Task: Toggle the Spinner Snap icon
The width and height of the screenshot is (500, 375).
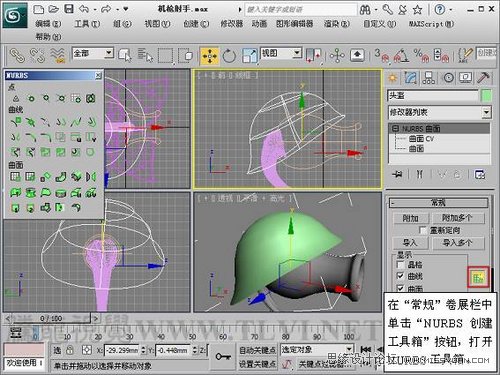Action: tap(441, 56)
